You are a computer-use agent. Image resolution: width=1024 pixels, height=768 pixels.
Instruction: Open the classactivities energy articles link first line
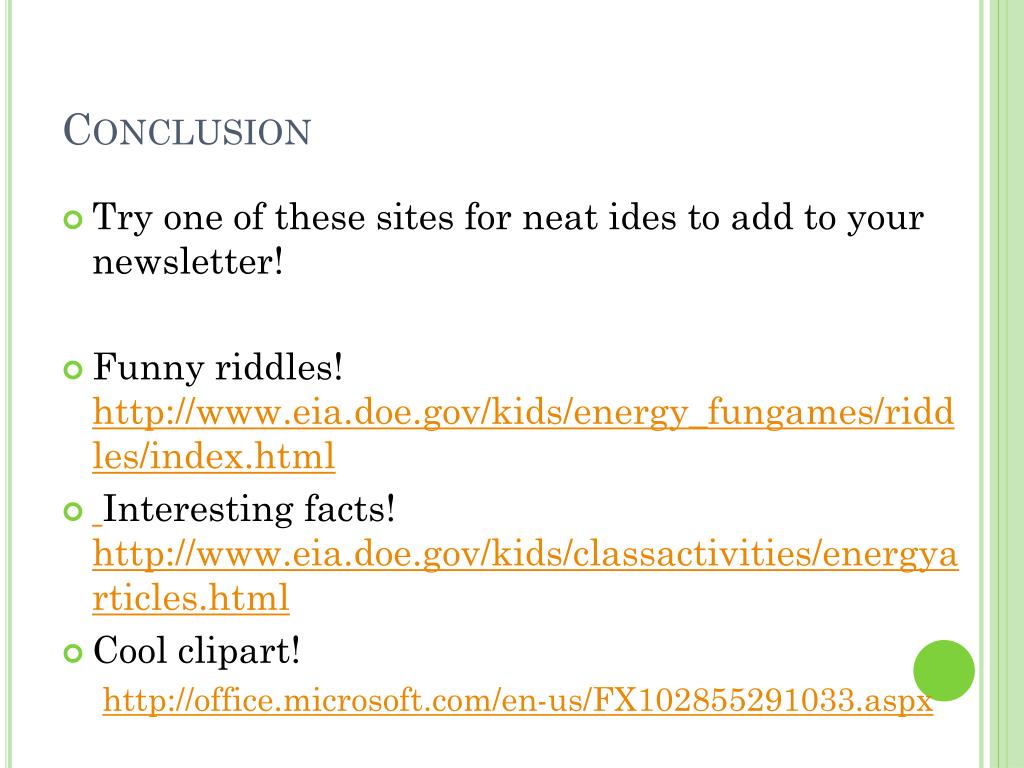click(525, 554)
